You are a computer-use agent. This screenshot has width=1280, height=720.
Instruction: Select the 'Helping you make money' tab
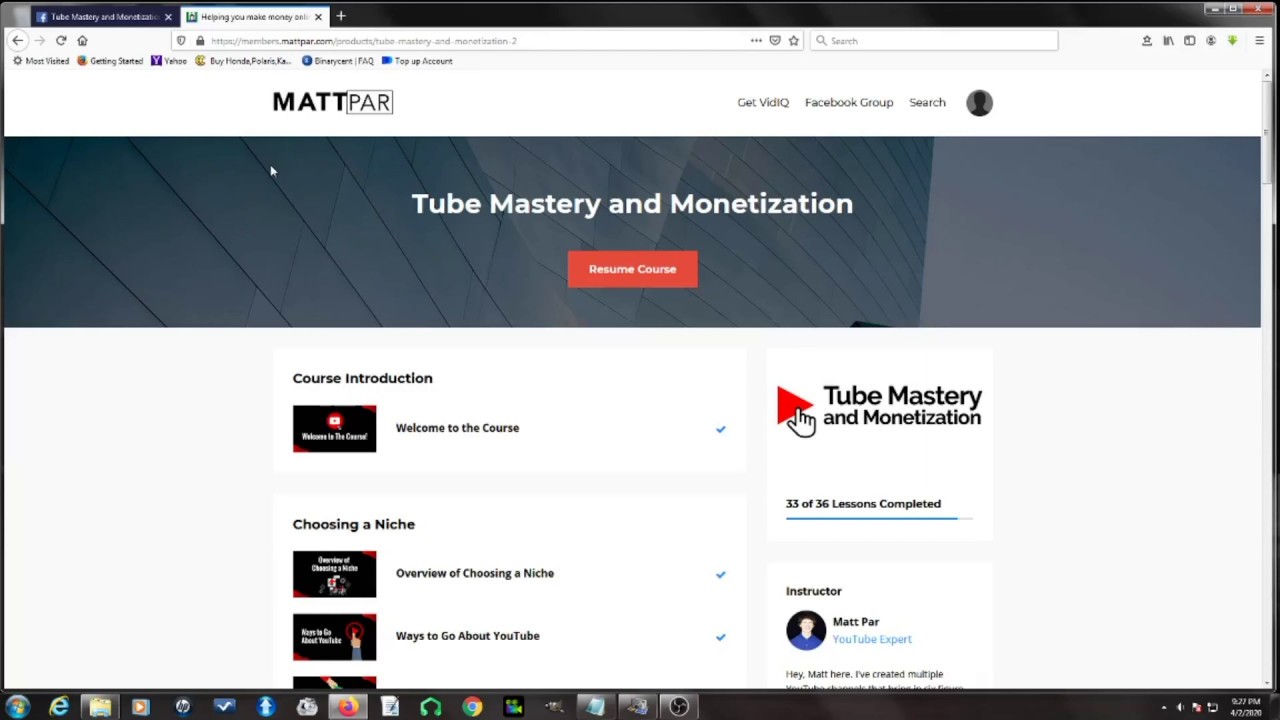[x=255, y=17]
